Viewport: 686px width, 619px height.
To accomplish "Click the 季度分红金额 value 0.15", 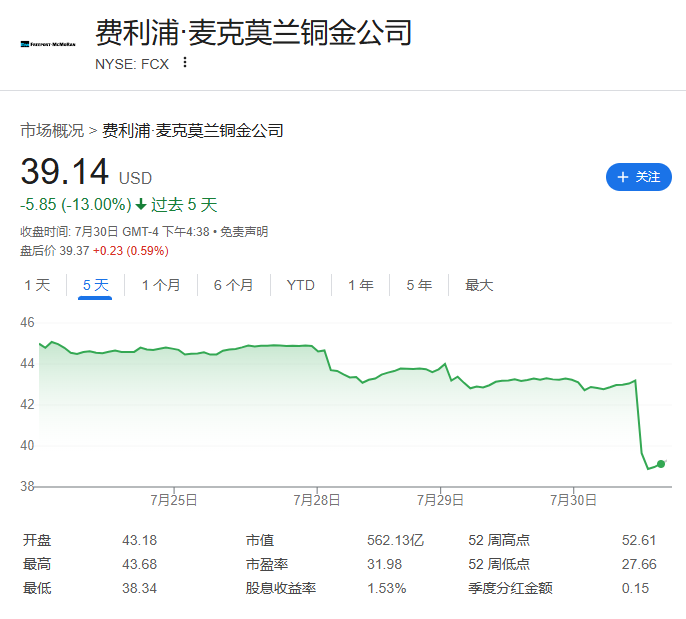I will 635,588.
